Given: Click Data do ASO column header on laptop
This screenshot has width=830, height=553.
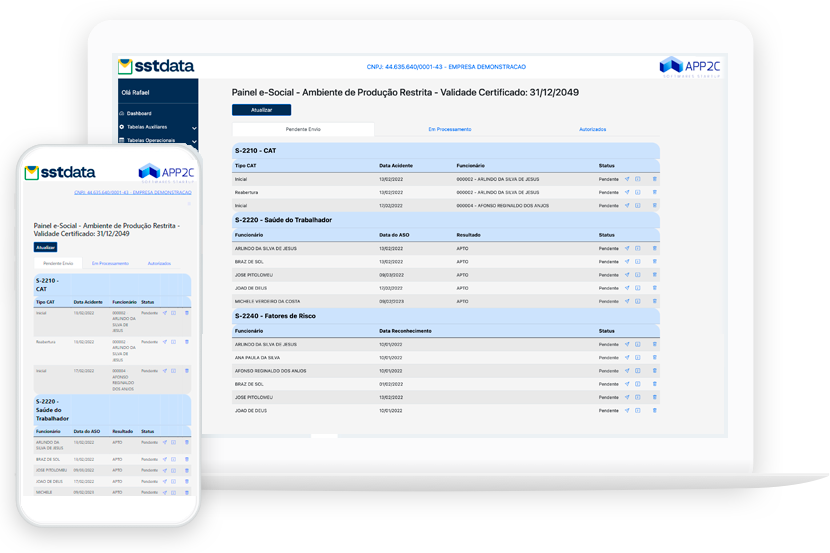Looking at the screenshot, I should (394, 235).
